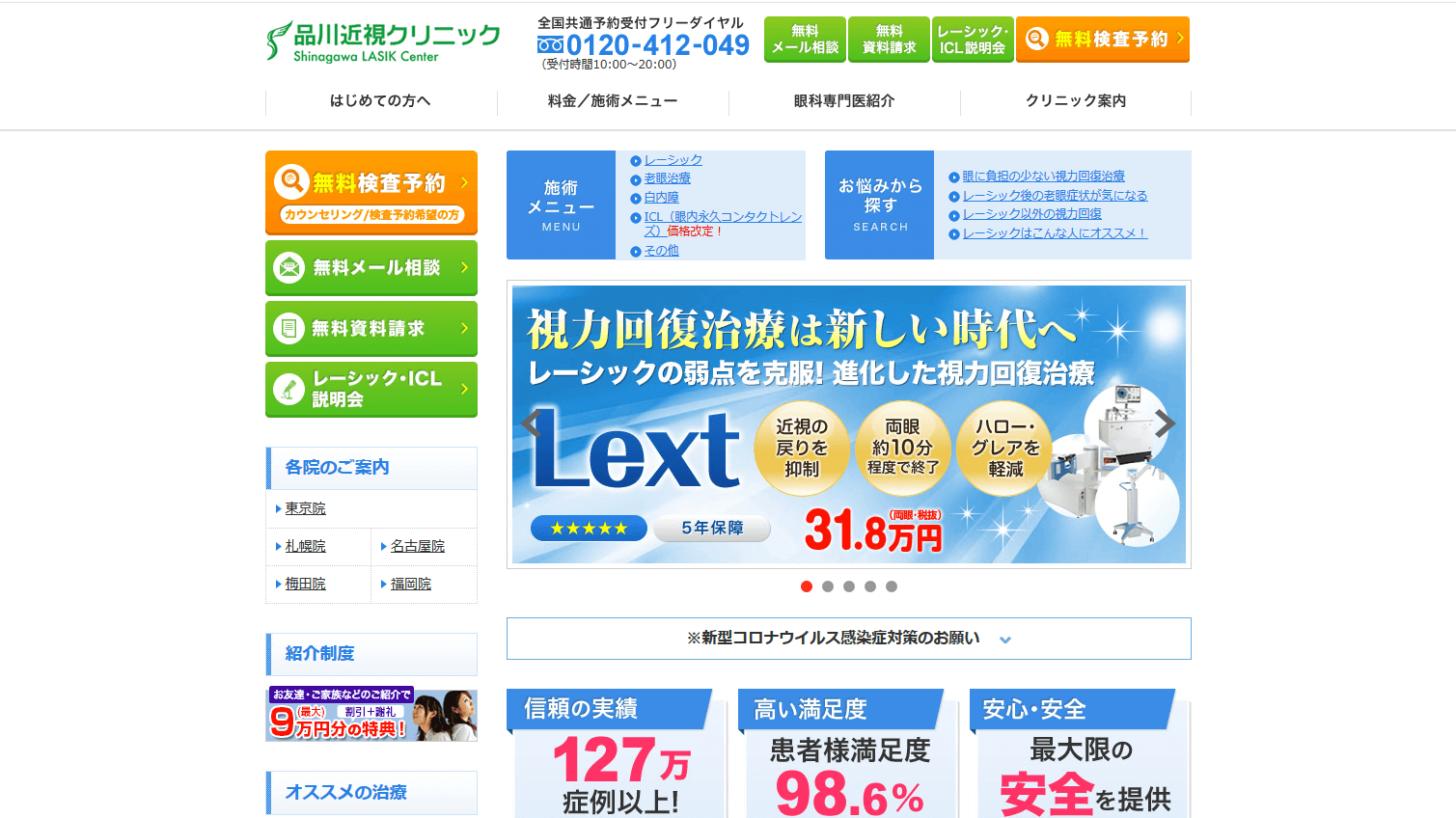Image resolution: width=1456 pixels, height=818 pixels.
Task: Click the chevron beside the corona notice text
Action: [1005, 640]
